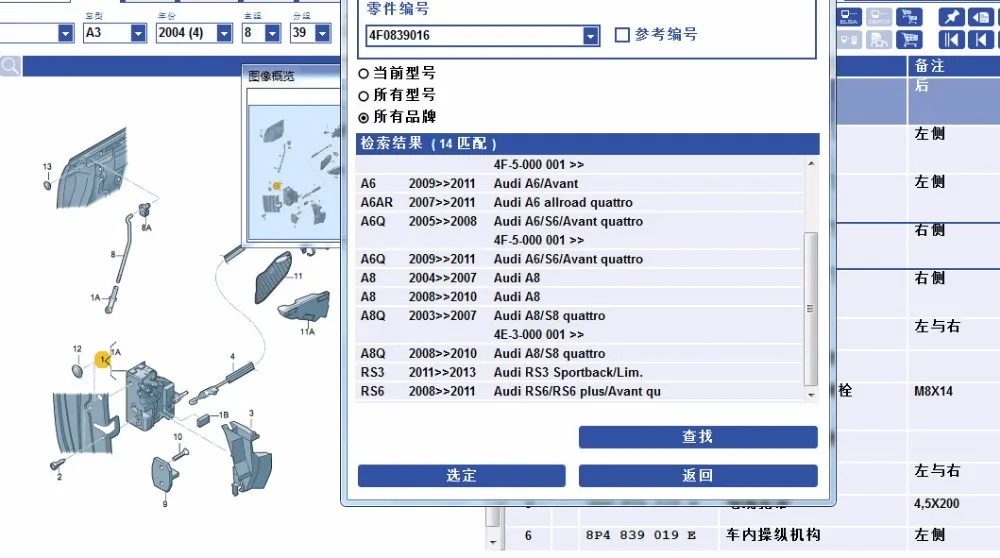Select callout 2 at the bolt

pyautogui.click(x=60, y=476)
